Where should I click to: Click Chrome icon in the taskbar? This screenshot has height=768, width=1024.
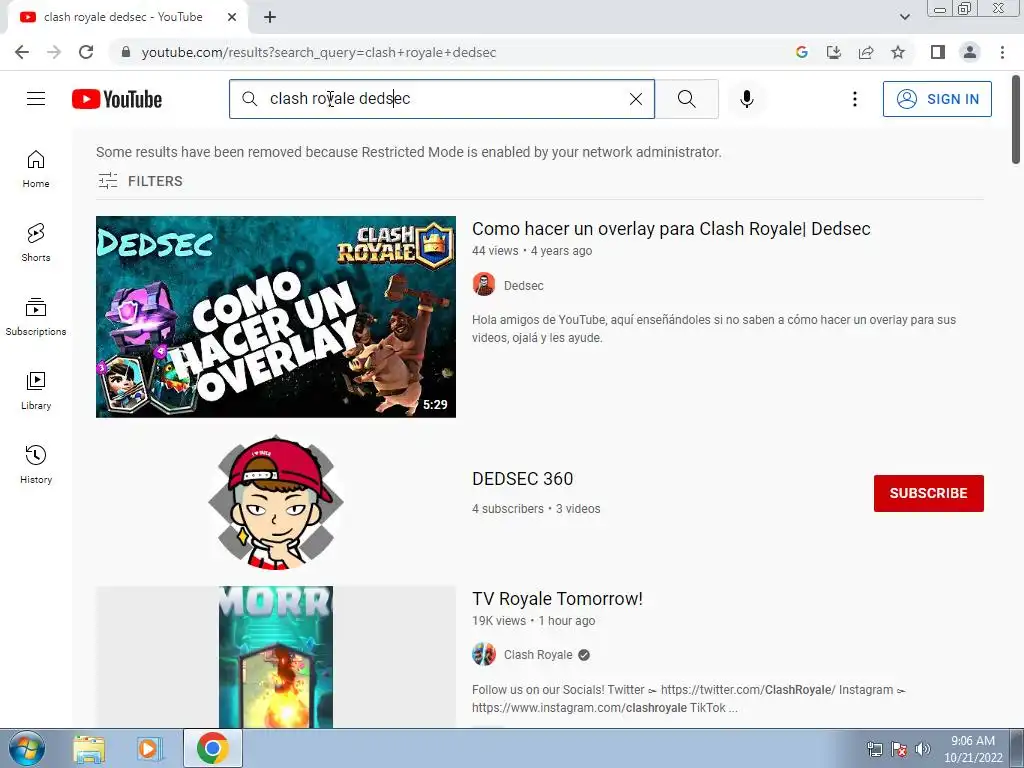click(212, 748)
